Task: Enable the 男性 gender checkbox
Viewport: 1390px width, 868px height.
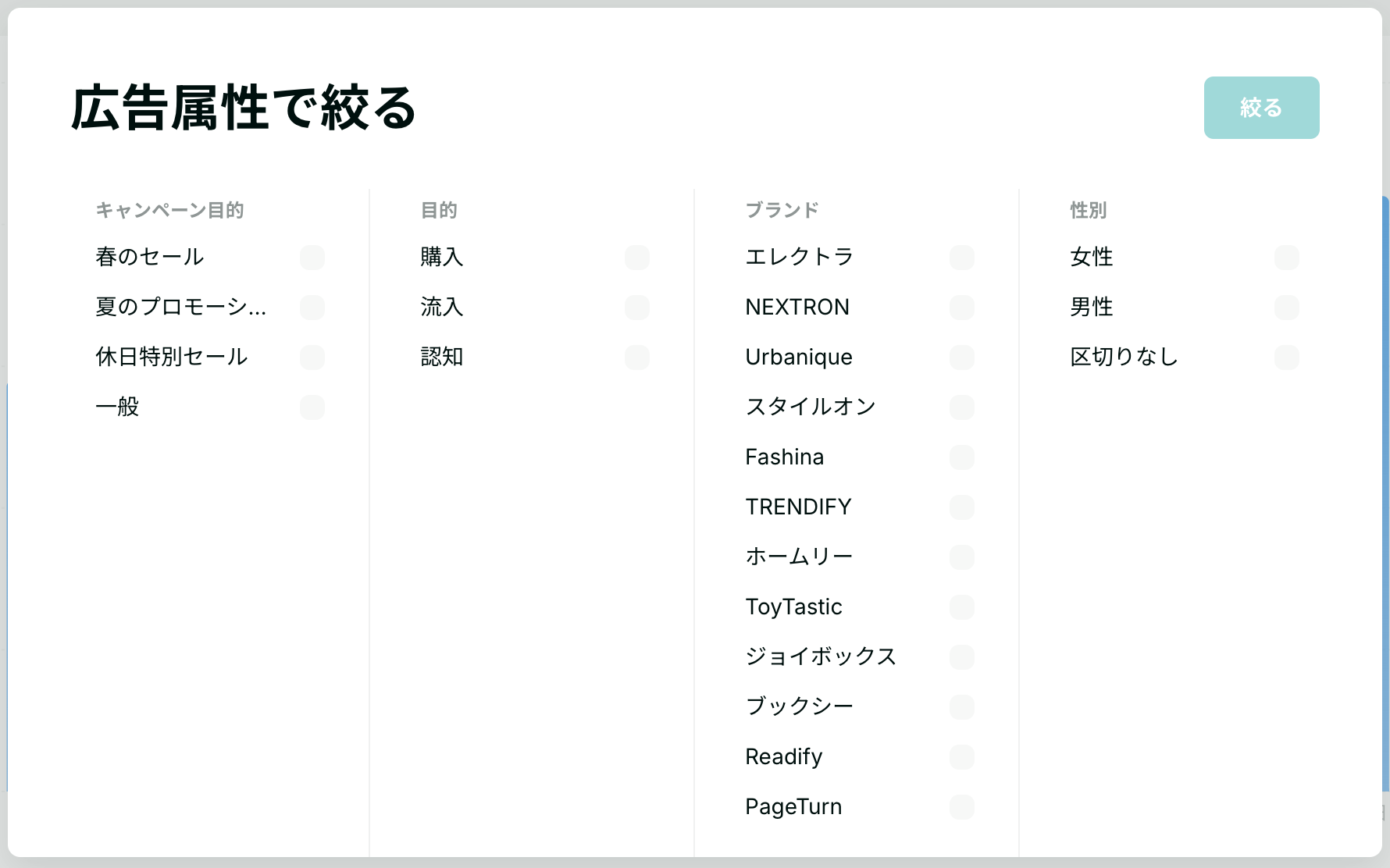Action: coord(1287,308)
